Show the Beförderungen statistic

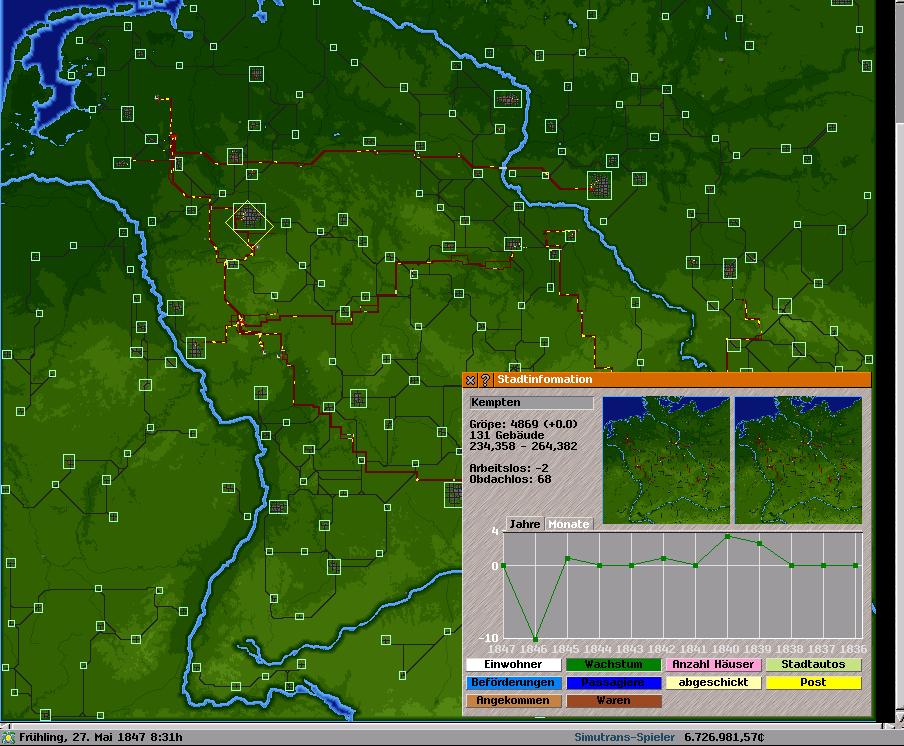pos(513,683)
